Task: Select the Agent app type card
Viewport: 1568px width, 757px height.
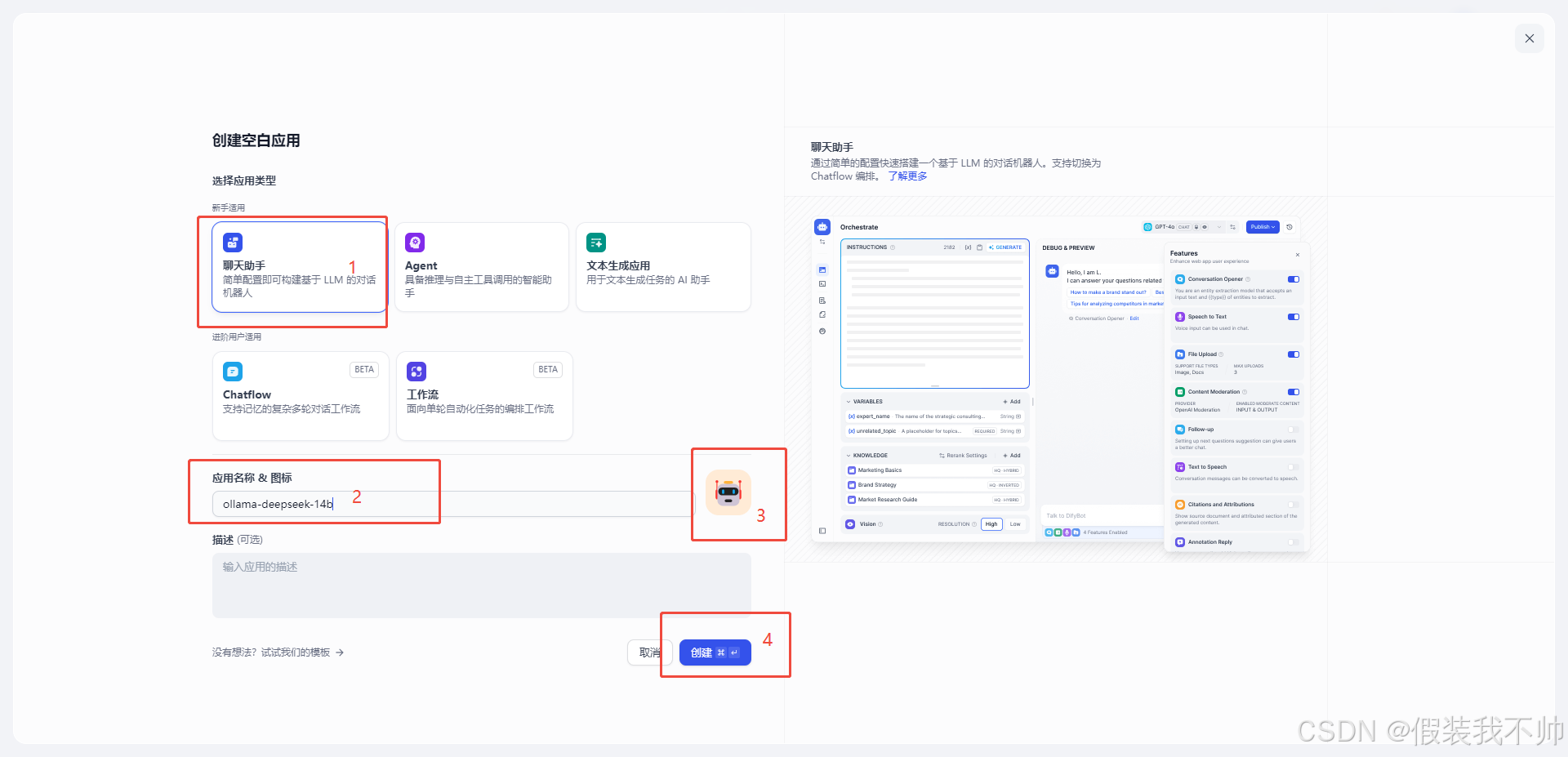Action: point(481,267)
